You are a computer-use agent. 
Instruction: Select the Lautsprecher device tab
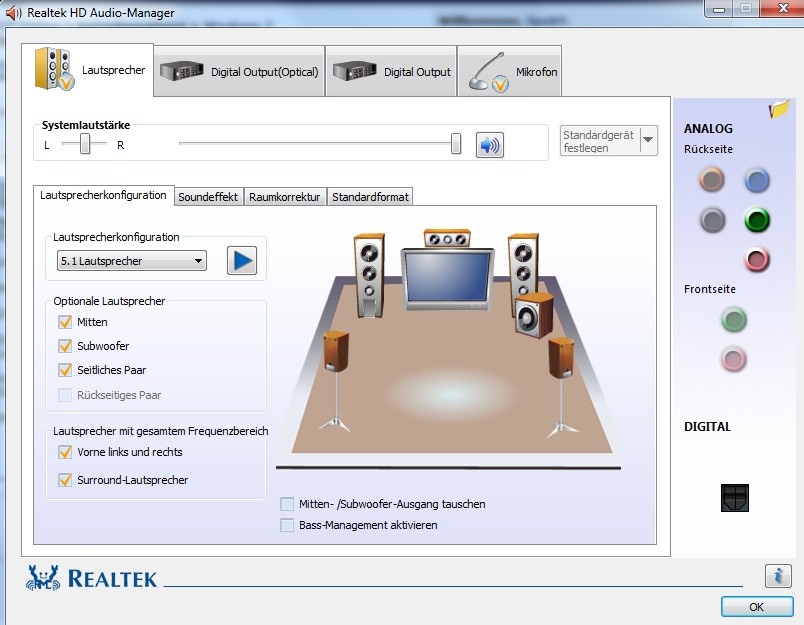[88, 70]
